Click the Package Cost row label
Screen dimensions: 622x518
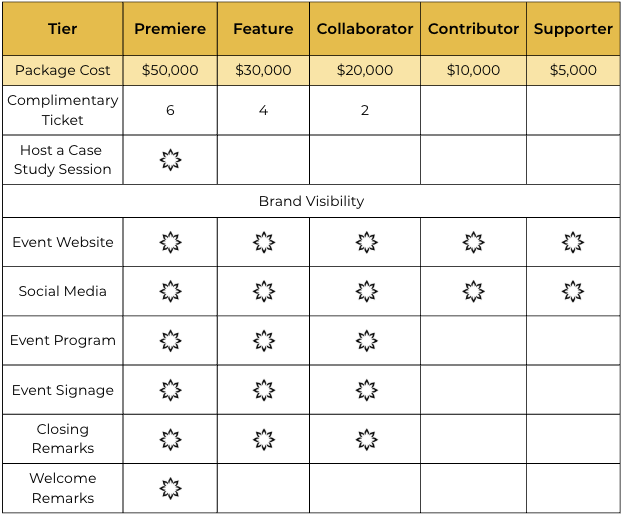point(63,70)
